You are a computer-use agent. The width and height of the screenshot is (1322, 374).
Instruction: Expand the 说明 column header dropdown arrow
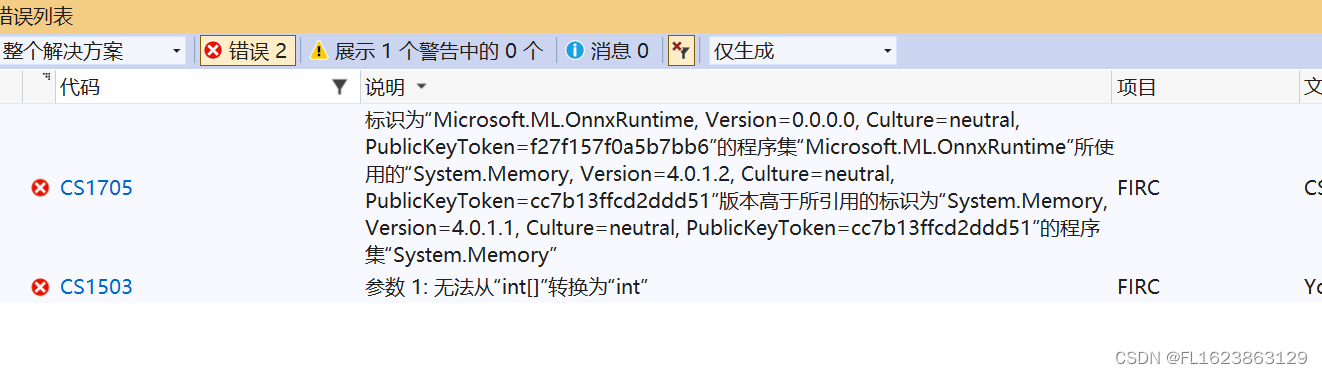pyautogui.click(x=421, y=87)
